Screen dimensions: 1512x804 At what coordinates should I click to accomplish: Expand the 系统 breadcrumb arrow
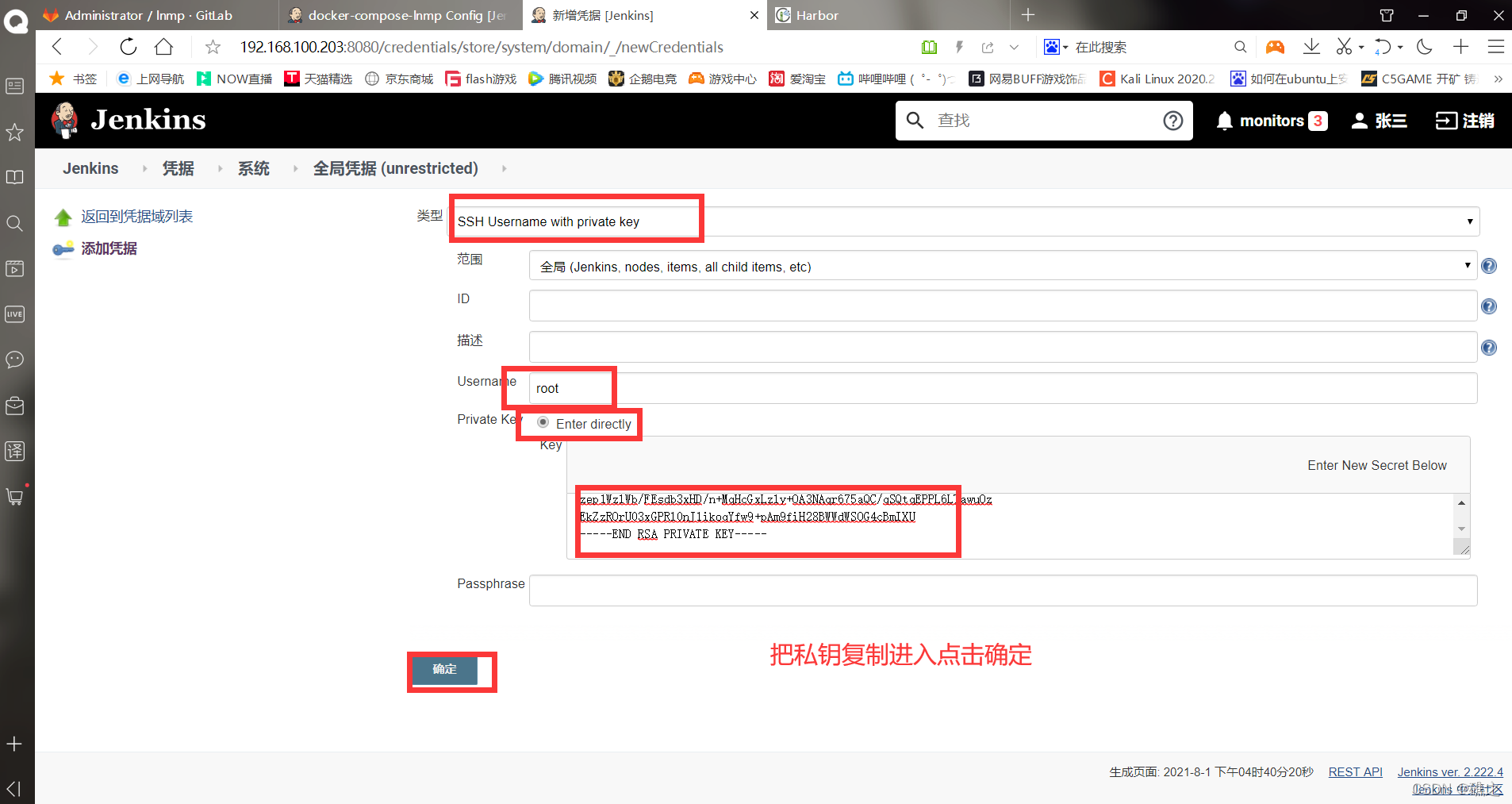(295, 168)
